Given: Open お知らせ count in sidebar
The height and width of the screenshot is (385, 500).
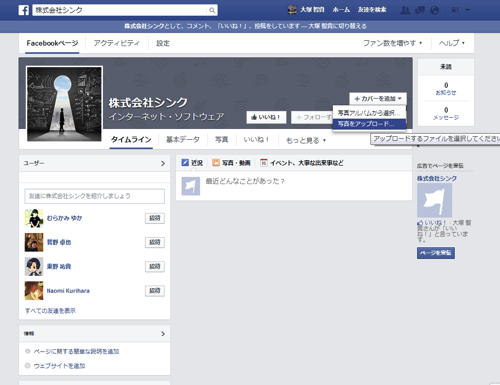Looking at the screenshot, I should click(x=446, y=89).
